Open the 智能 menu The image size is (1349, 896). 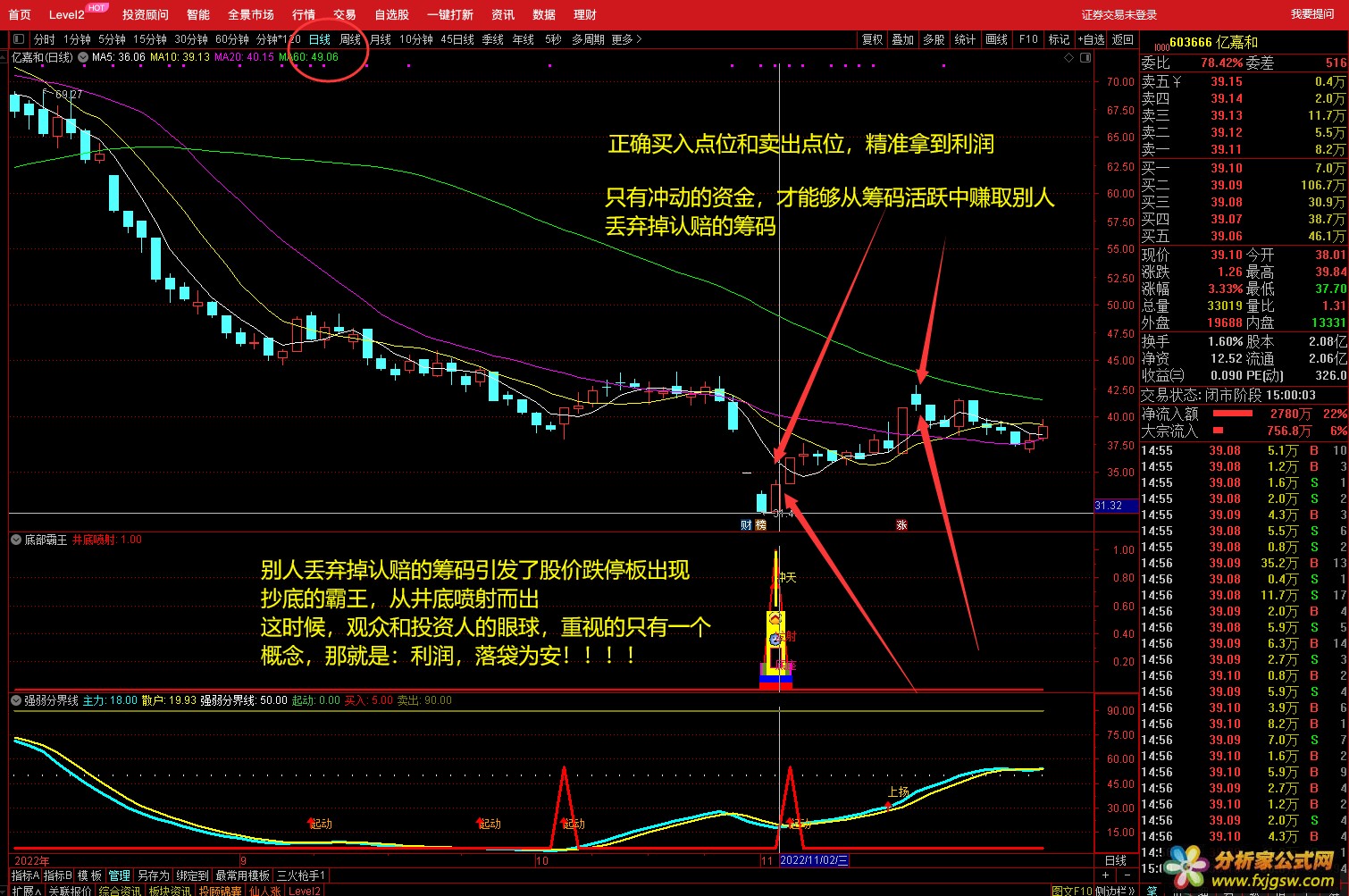click(198, 14)
